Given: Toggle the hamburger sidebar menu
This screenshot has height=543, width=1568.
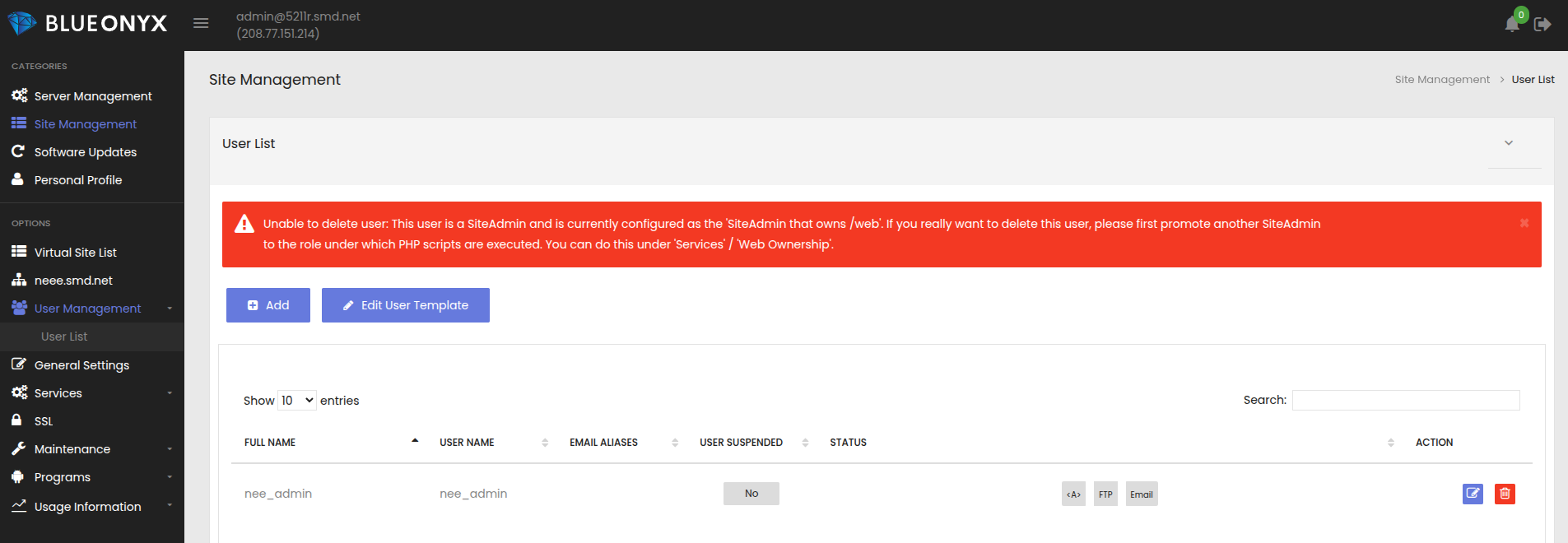Looking at the screenshot, I should (201, 24).
